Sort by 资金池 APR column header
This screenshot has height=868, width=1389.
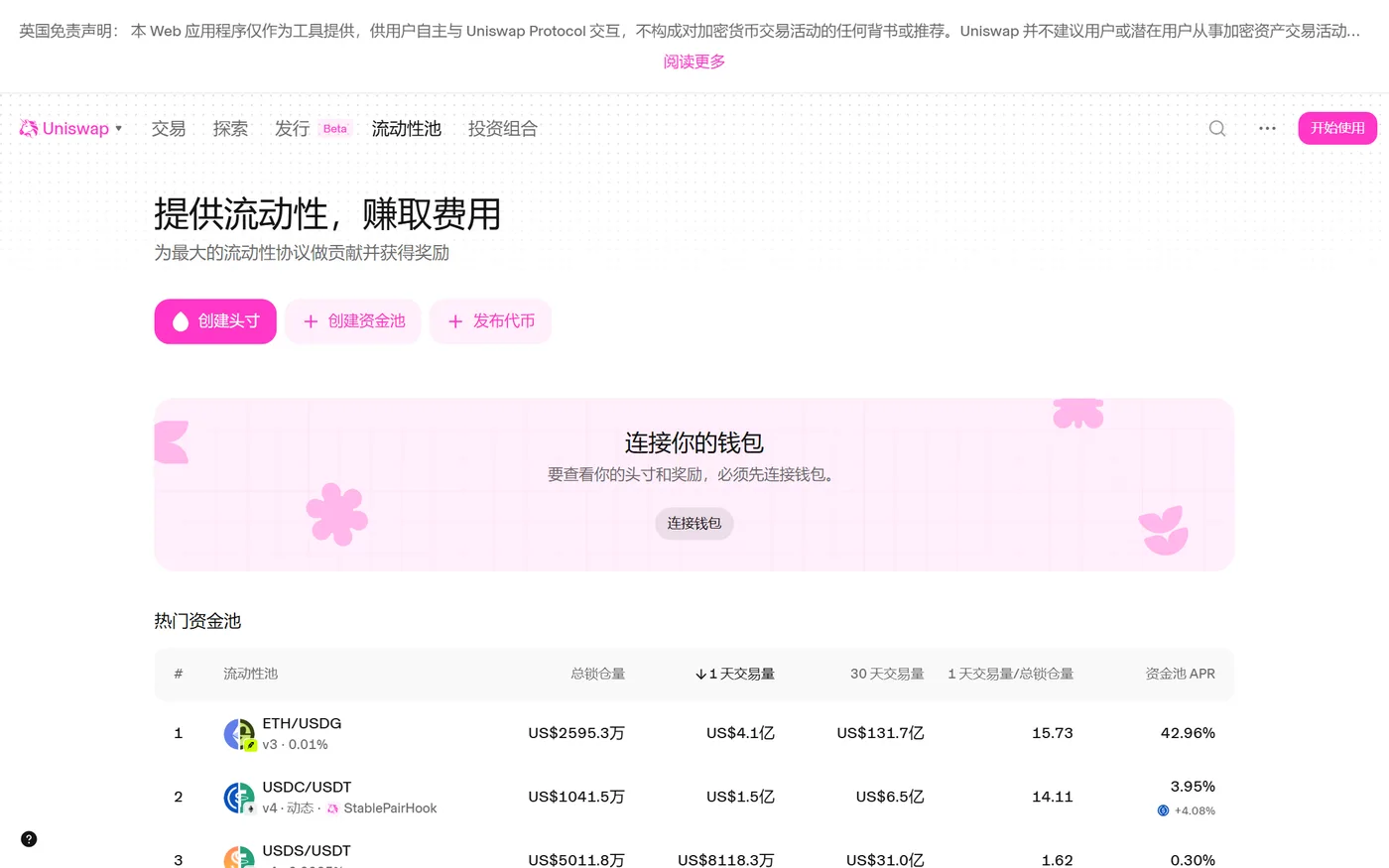pyautogui.click(x=1181, y=674)
